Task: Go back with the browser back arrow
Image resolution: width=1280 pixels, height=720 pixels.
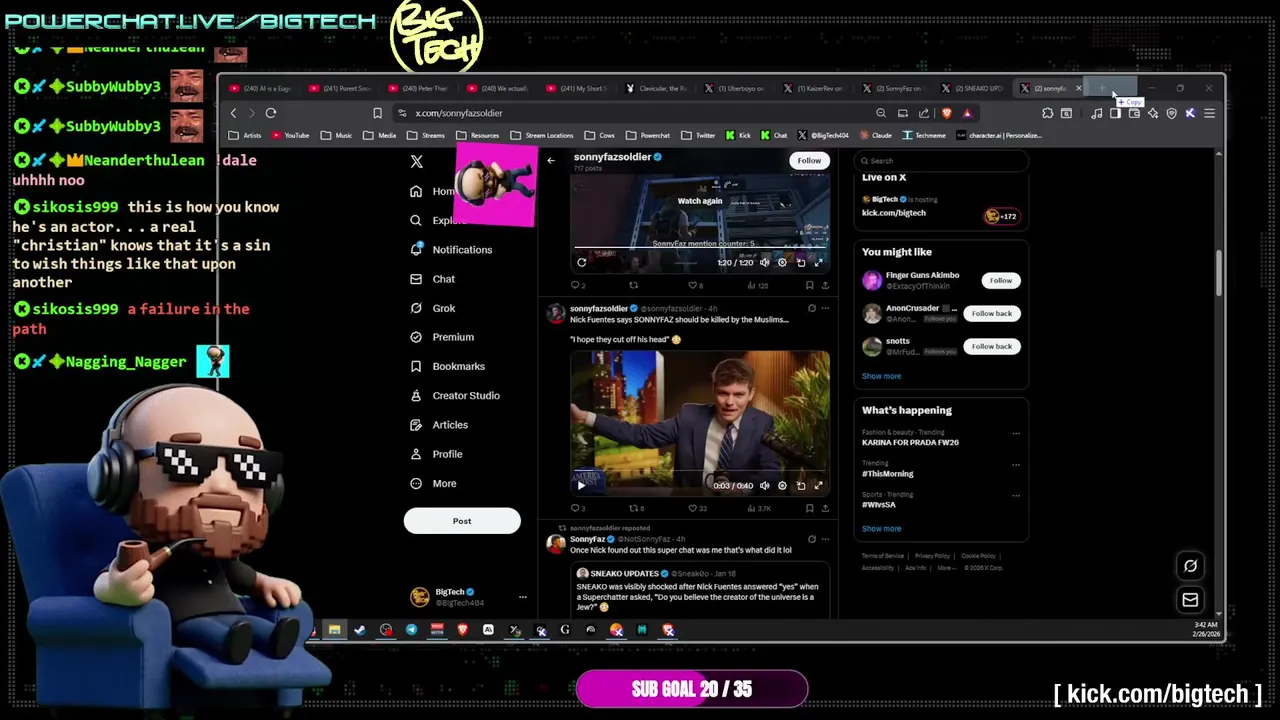Action: pos(234,113)
